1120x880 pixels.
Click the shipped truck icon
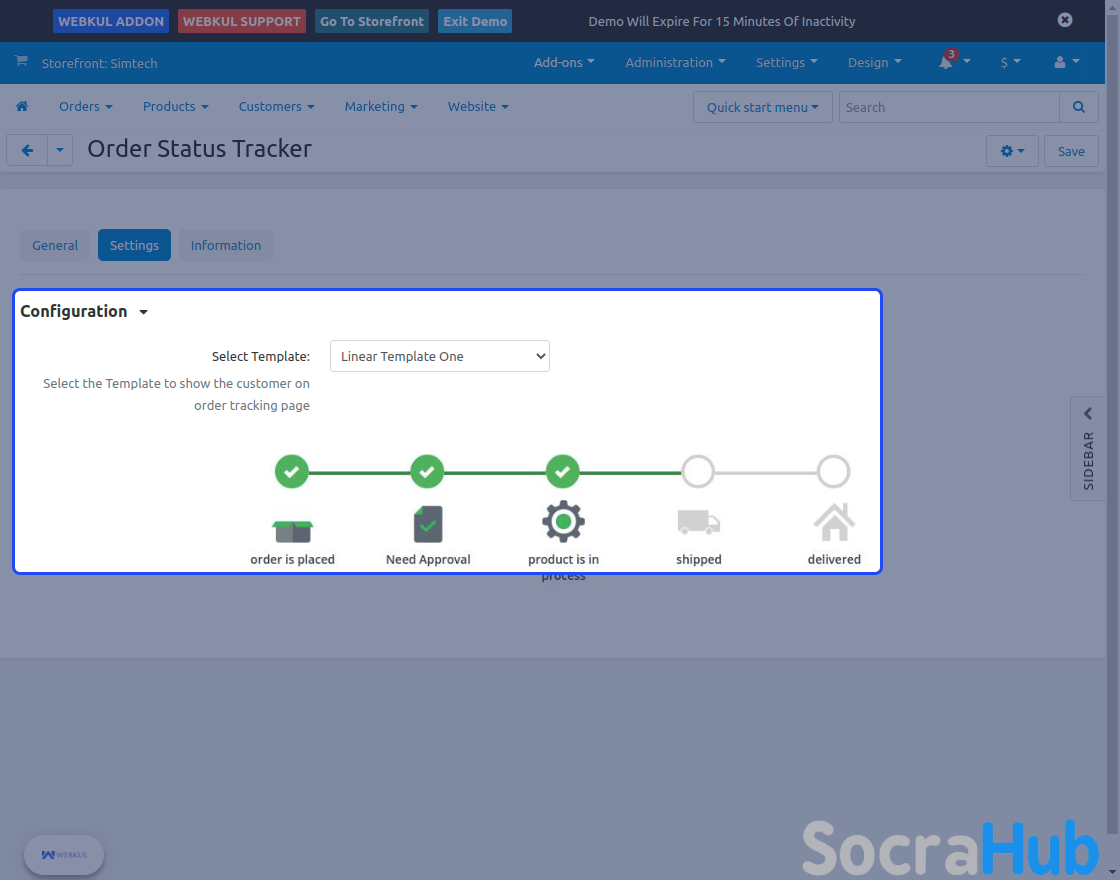699,522
